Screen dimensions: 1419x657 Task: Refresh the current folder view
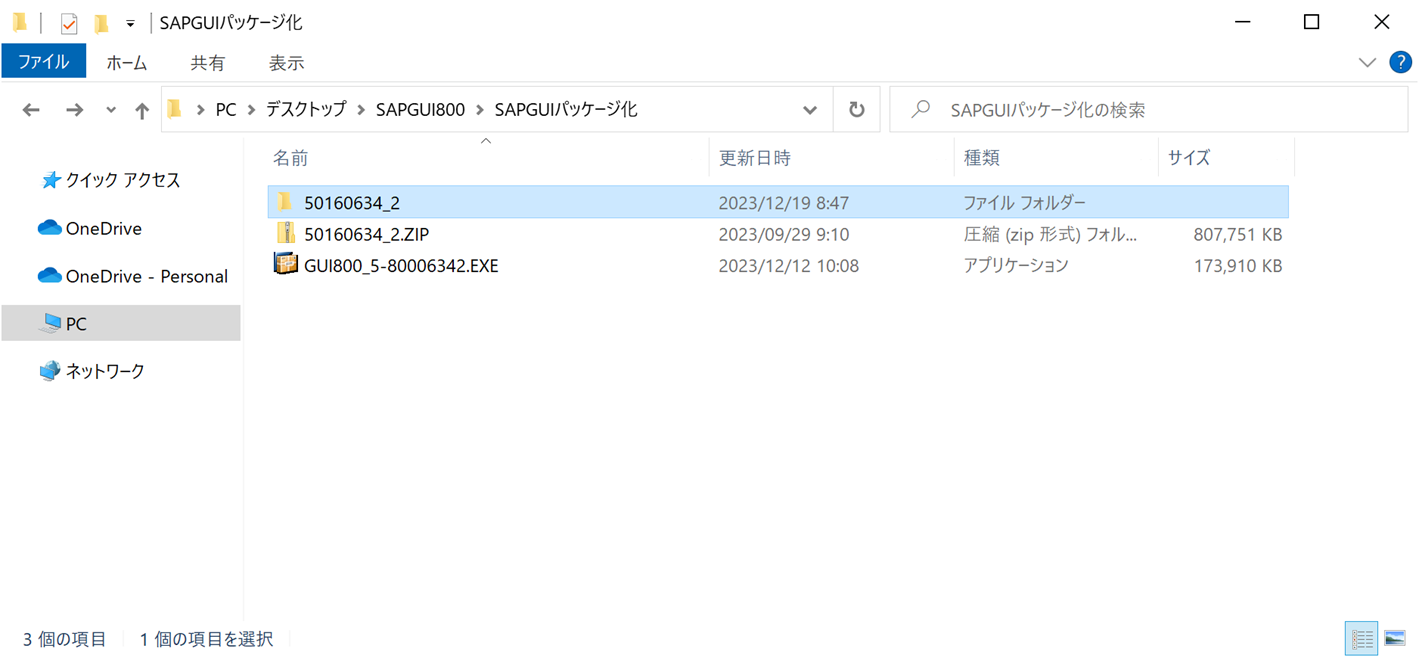857,110
